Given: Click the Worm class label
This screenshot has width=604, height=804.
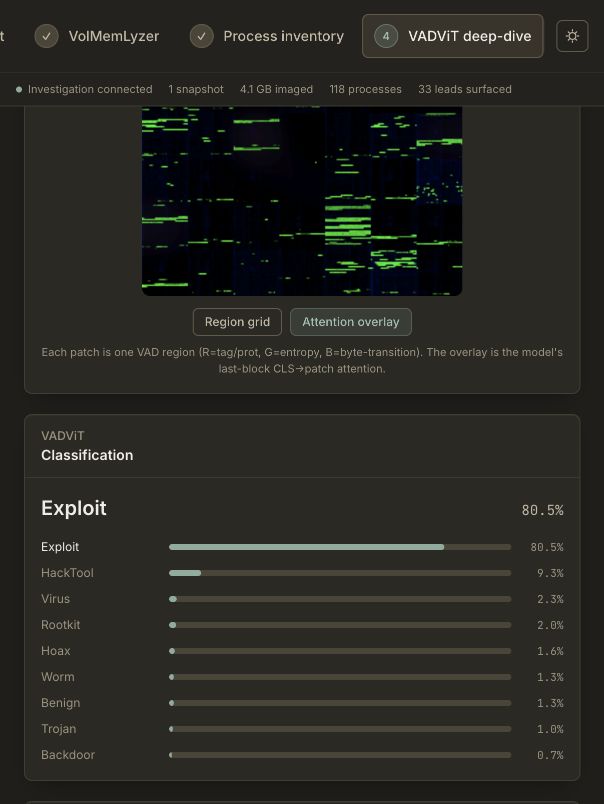Looking at the screenshot, I should (x=57, y=677).
